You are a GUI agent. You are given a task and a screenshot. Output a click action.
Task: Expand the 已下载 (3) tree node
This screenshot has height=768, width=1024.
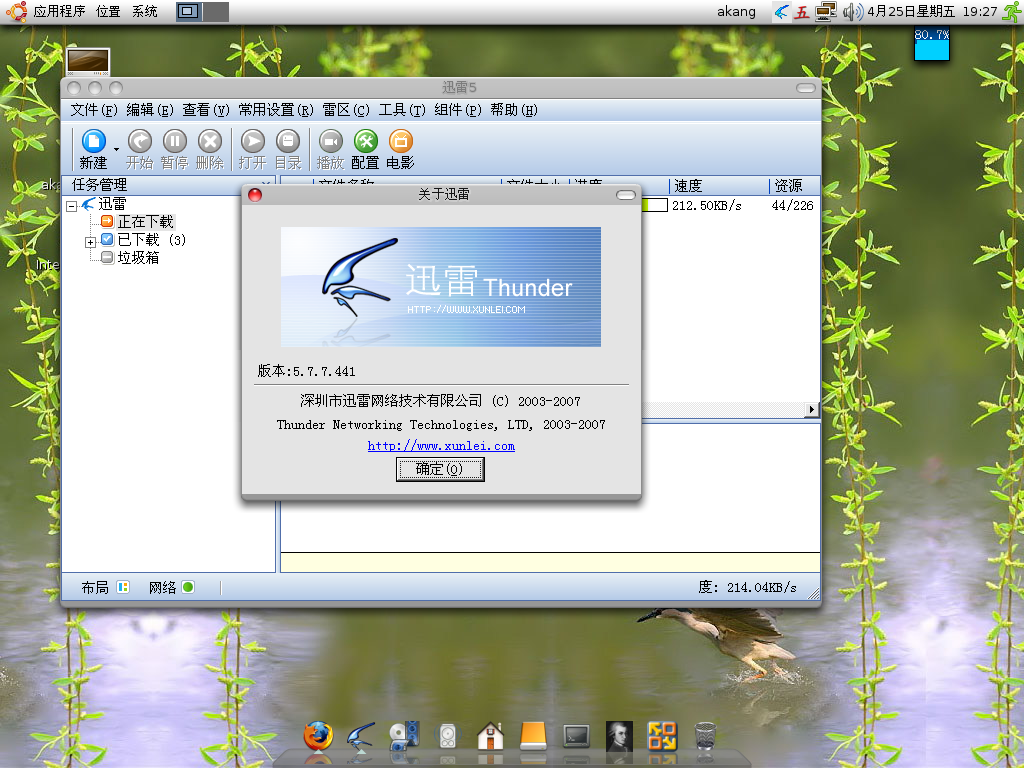tap(90, 242)
